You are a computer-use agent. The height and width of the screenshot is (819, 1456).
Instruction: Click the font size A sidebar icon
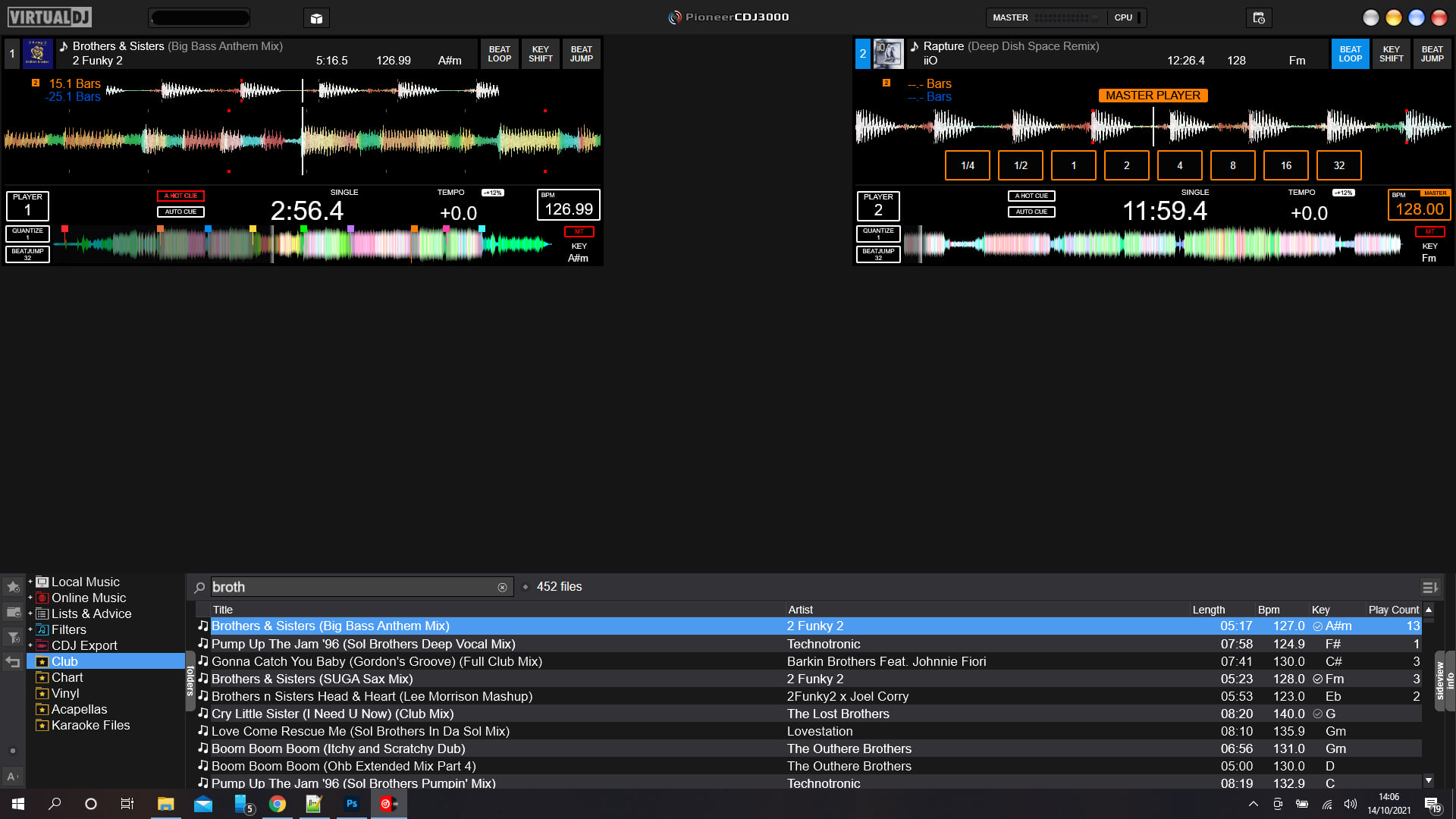(x=12, y=777)
